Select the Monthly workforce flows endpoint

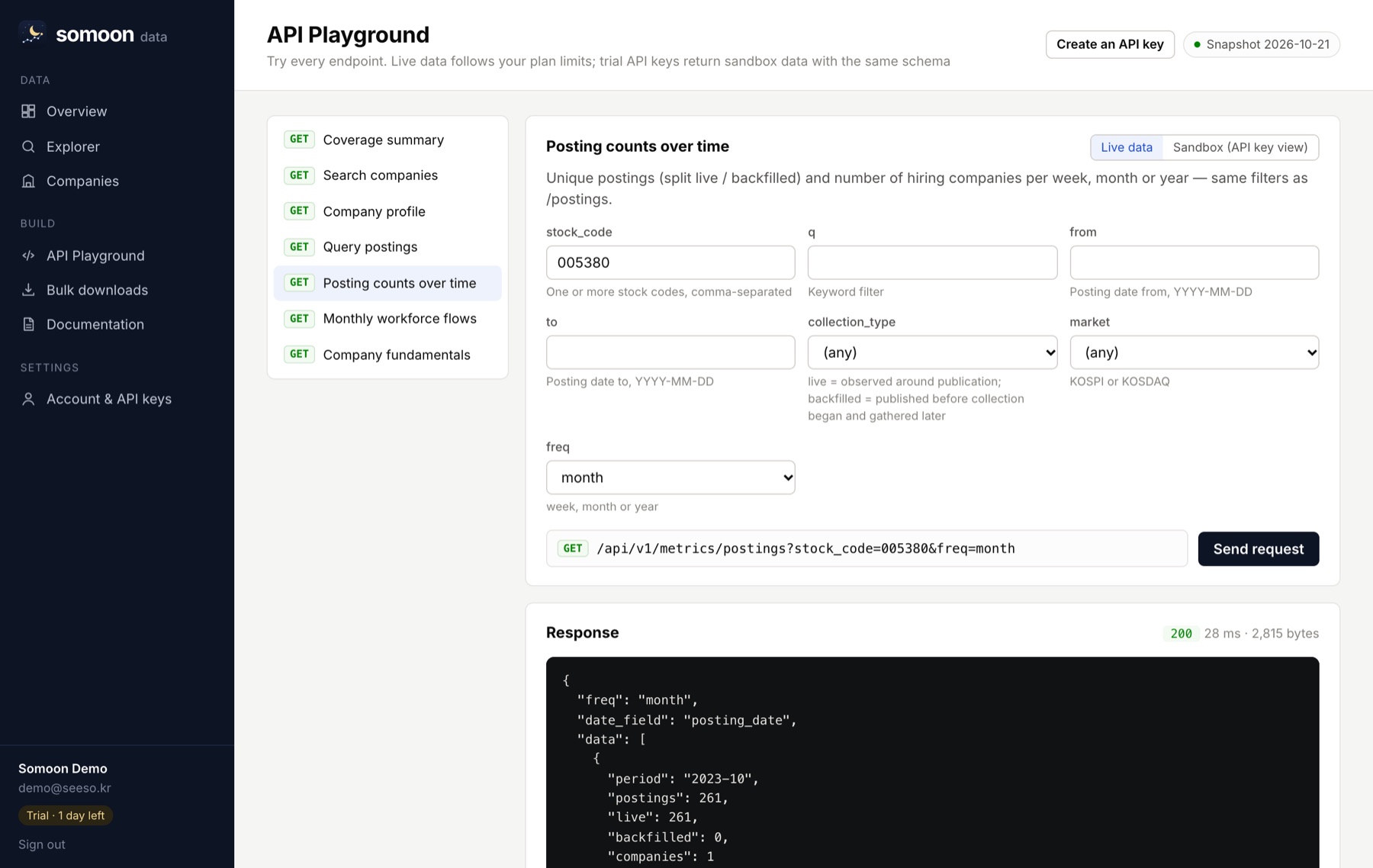pos(387,319)
